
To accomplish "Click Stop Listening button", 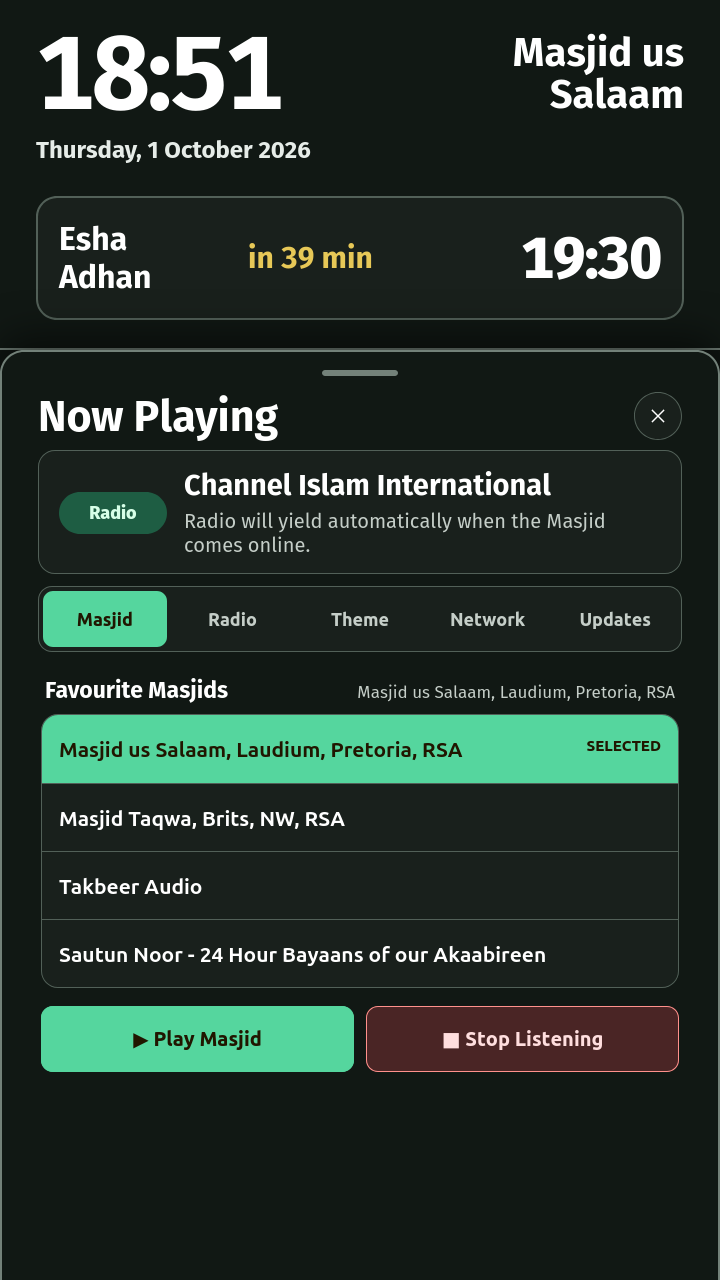I will point(522,1039).
